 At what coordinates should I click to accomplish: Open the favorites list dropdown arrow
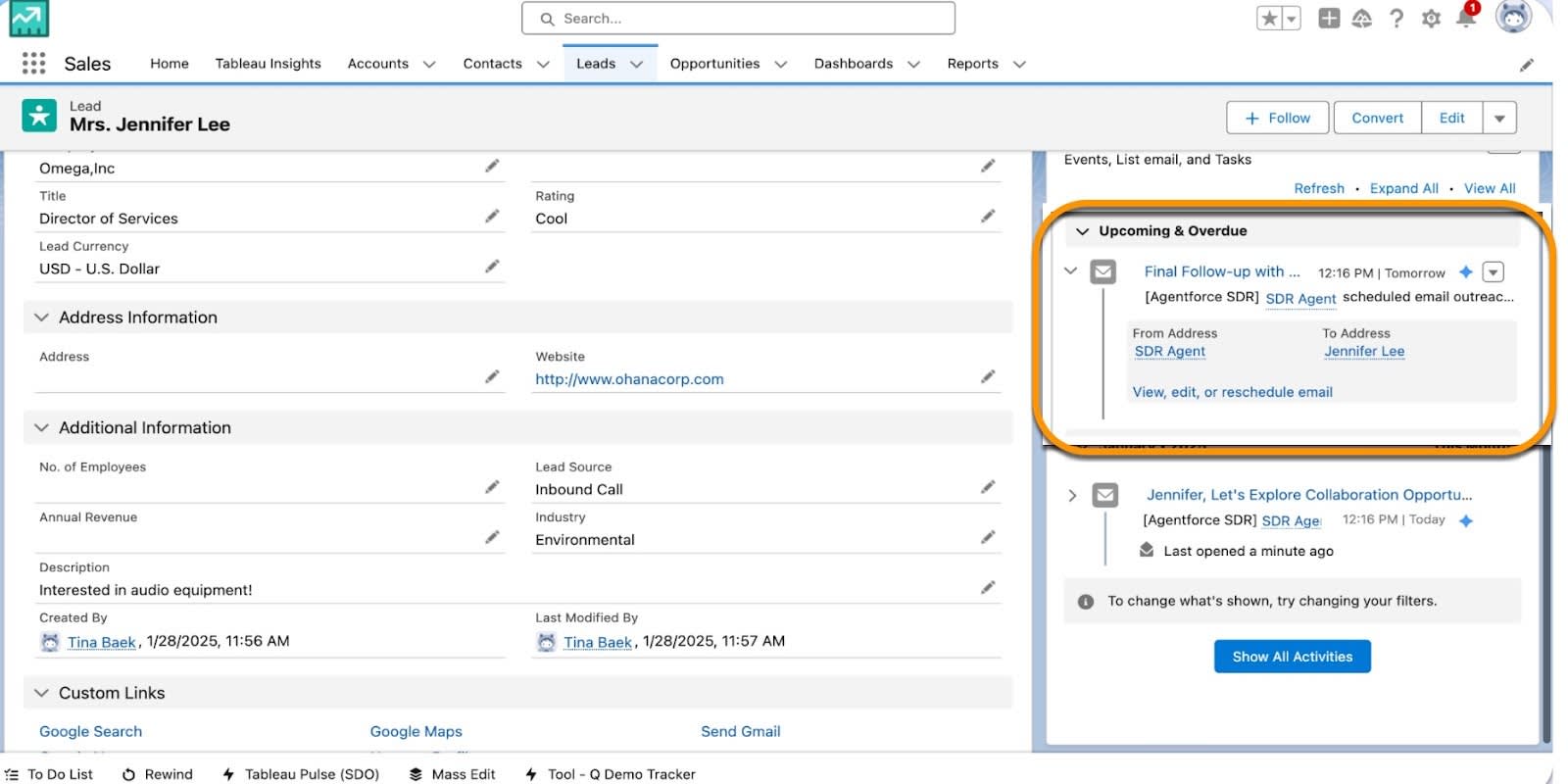(1292, 19)
